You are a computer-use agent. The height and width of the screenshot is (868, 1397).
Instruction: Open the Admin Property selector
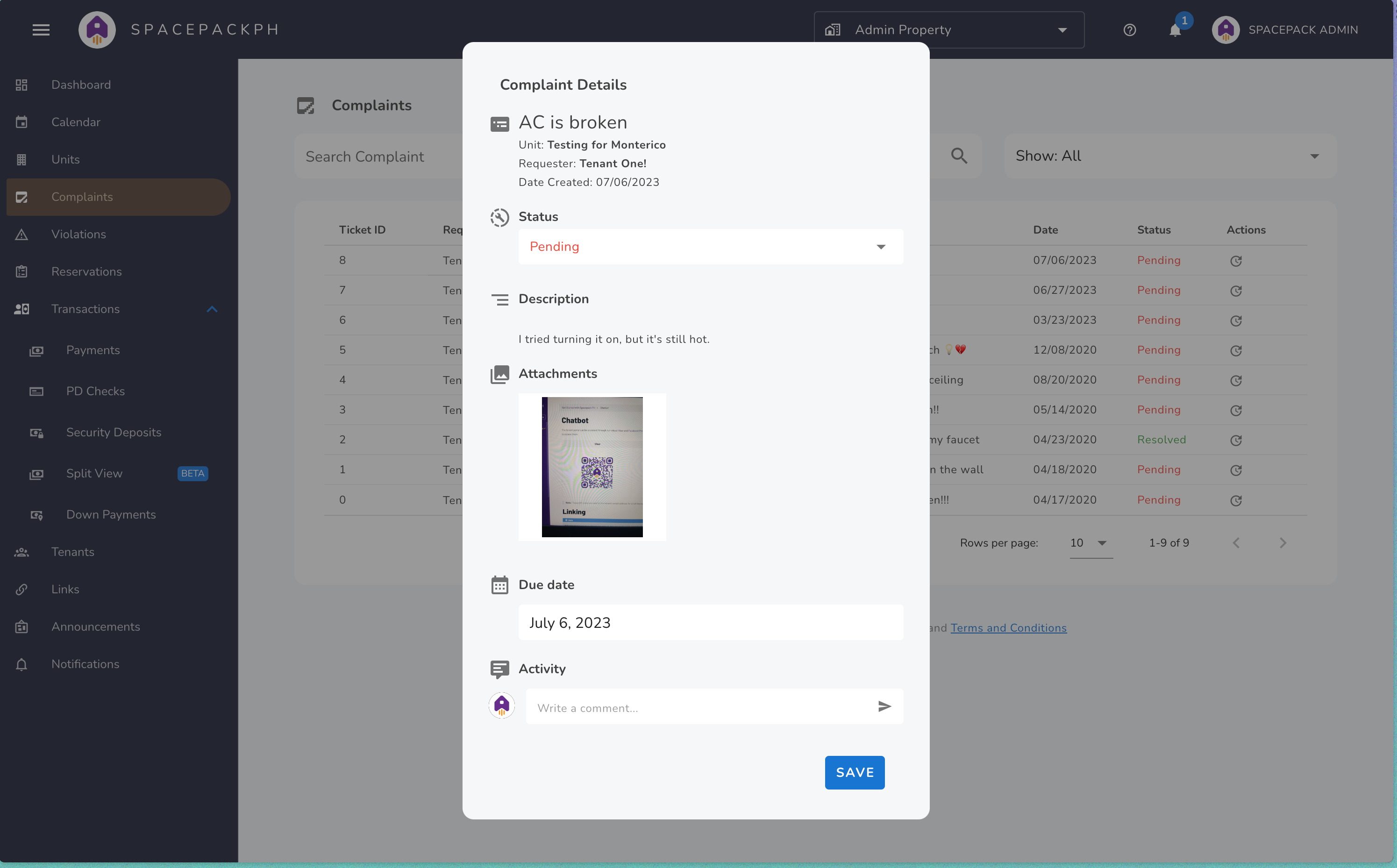point(949,30)
